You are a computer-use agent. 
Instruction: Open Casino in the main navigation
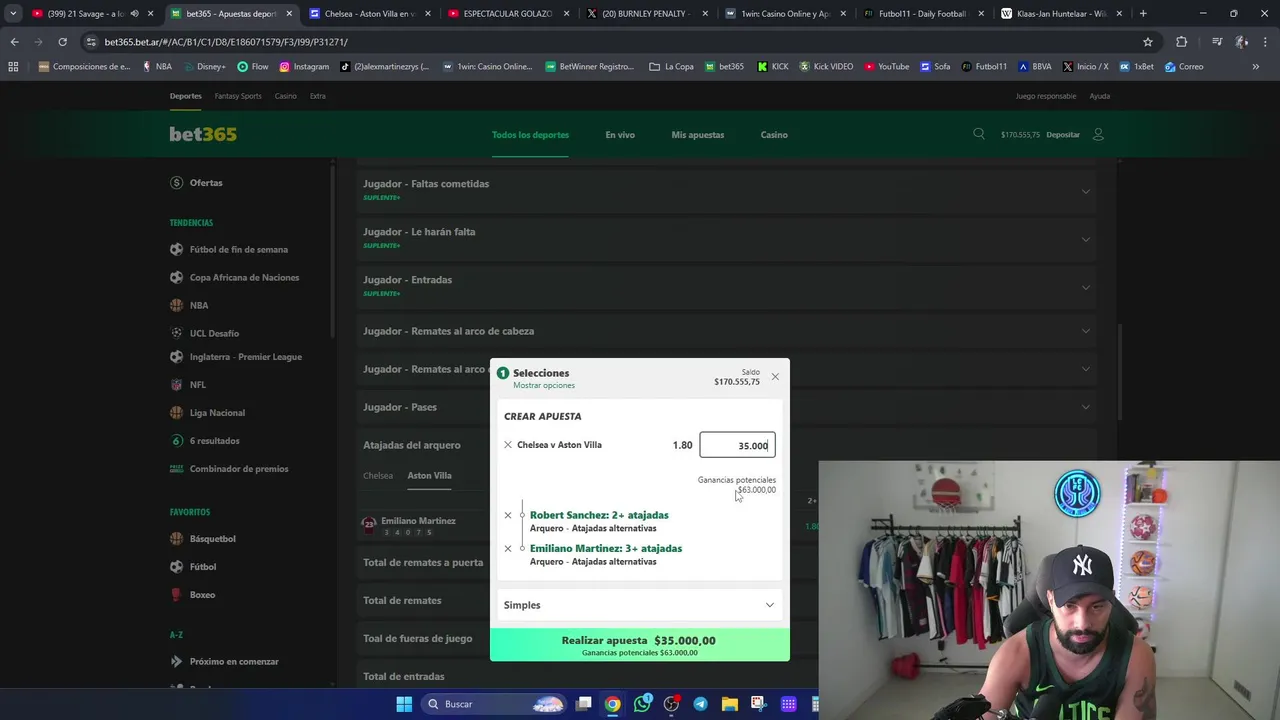pyautogui.click(x=774, y=135)
